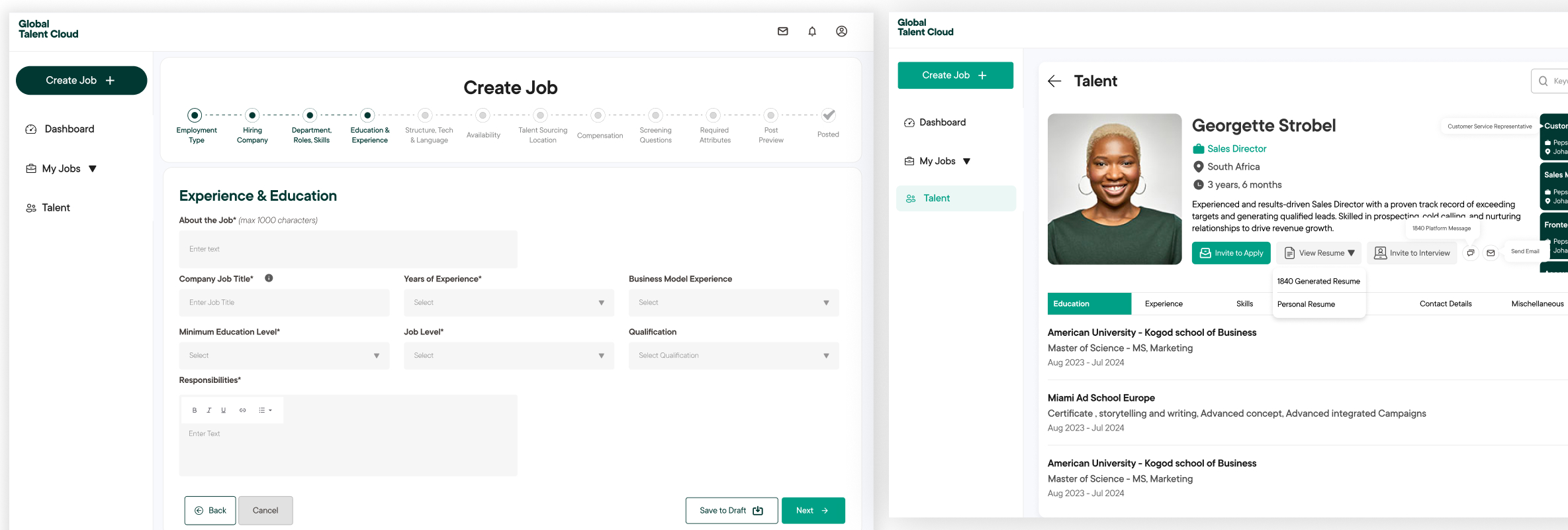Click the back arrow beside Talent heading

[x=1054, y=81]
